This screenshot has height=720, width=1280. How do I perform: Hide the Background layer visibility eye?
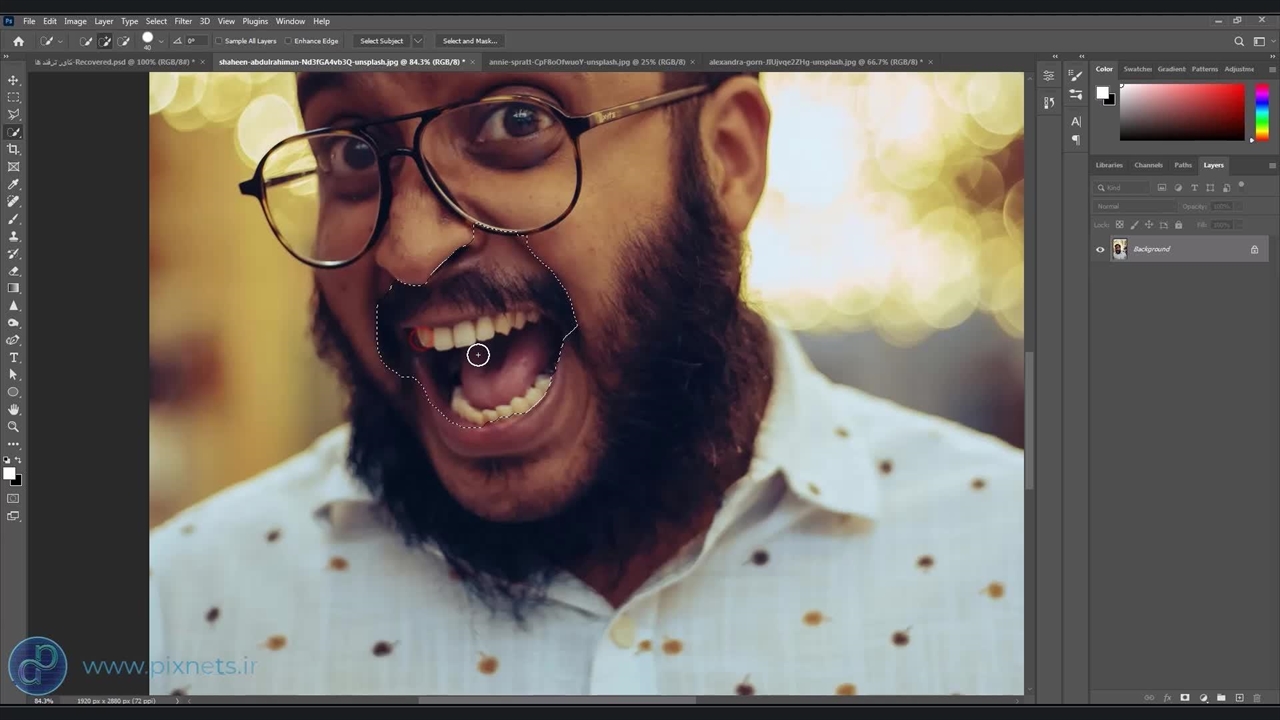1100,249
